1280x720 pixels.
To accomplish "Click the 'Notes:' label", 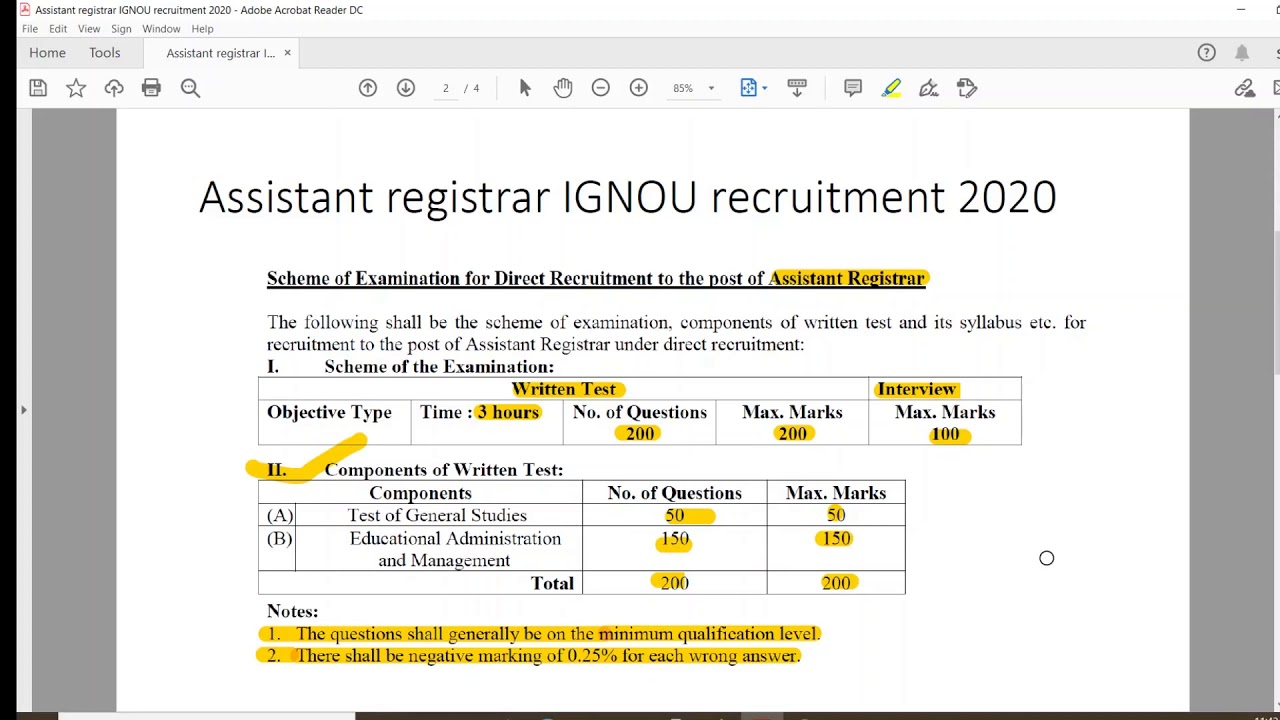I will 292,611.
